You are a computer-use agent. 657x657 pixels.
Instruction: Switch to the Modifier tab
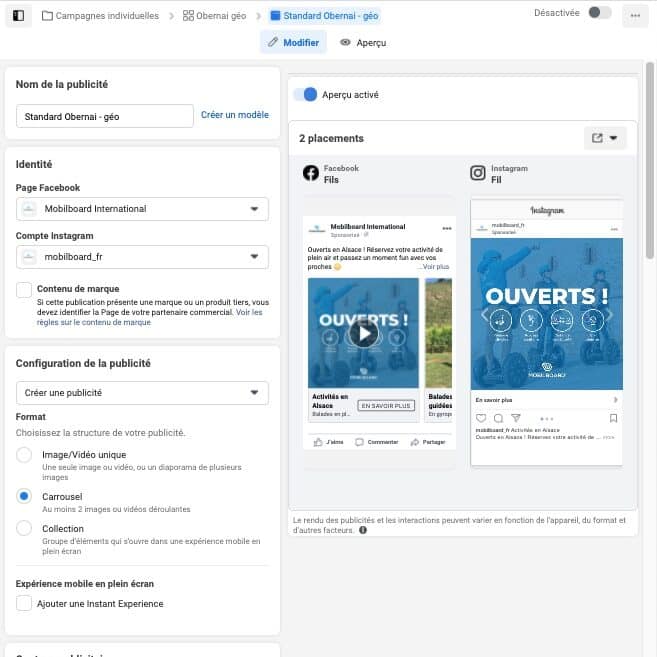coord(293,42)
